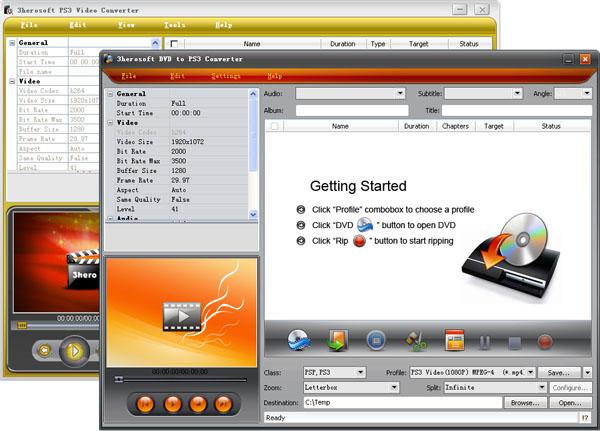Click the Open... destination button
Screen dimensions: 600x431
pos(570,403)
